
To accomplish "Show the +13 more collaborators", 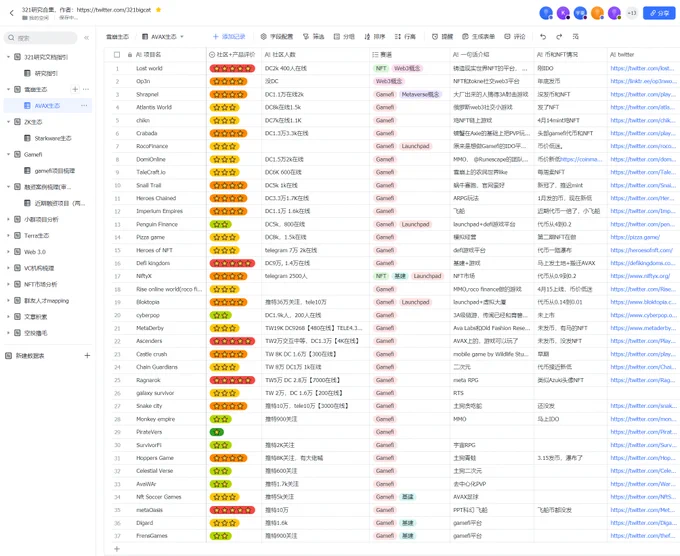I will 632,13.
